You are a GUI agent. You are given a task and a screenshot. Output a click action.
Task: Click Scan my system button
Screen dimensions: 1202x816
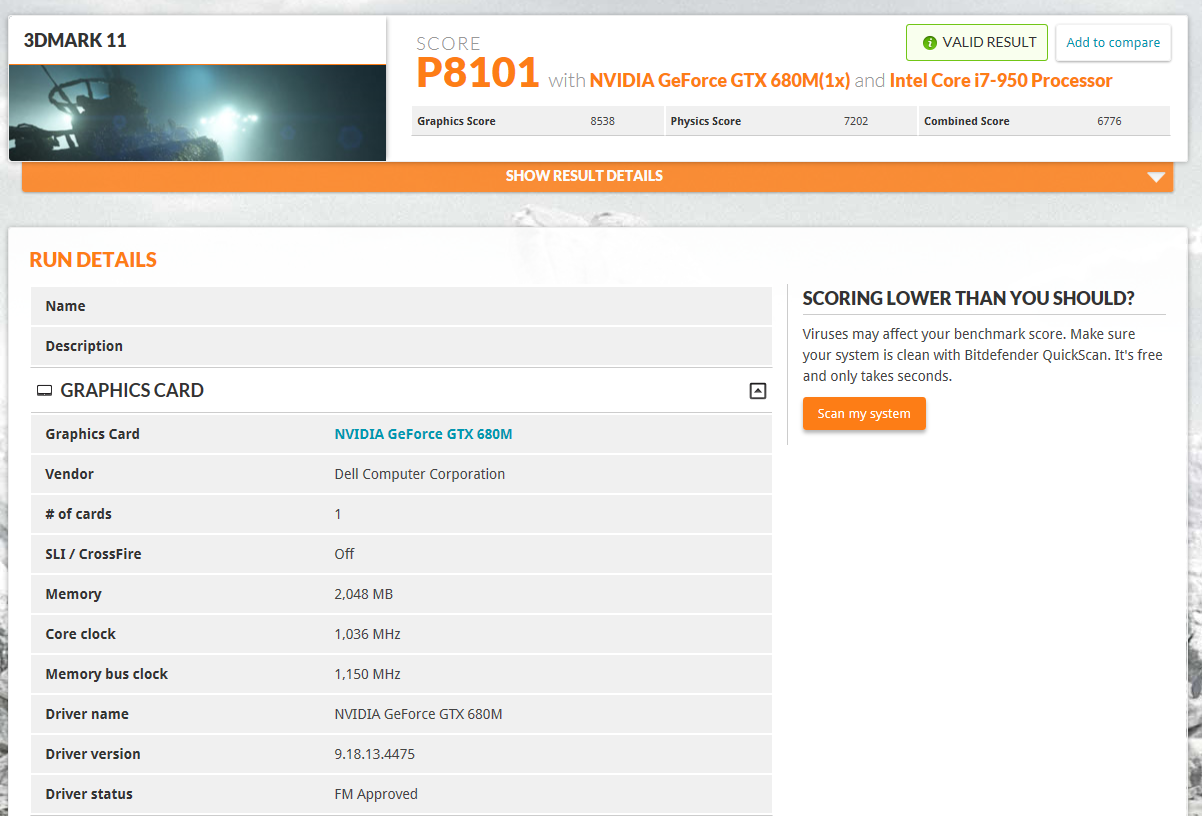(x=864, y=414)
